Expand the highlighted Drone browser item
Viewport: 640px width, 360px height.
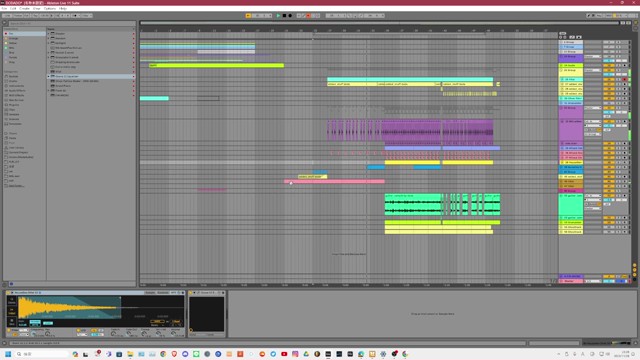[49, 76]
